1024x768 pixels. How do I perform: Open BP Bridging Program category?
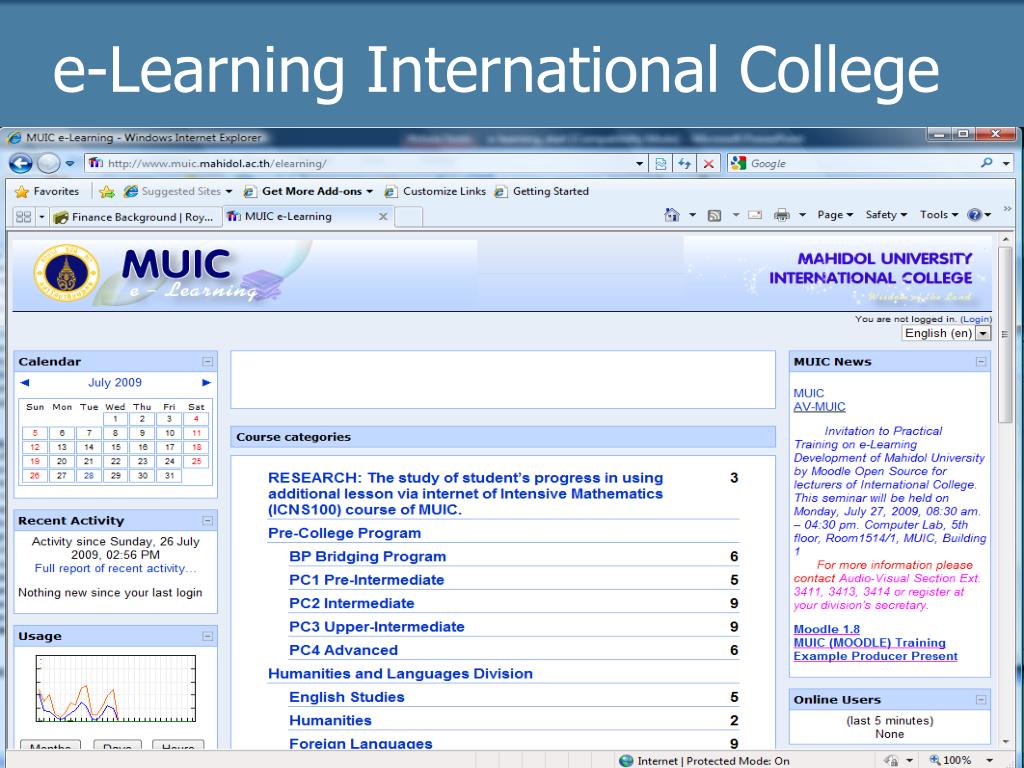click(368, 556)
